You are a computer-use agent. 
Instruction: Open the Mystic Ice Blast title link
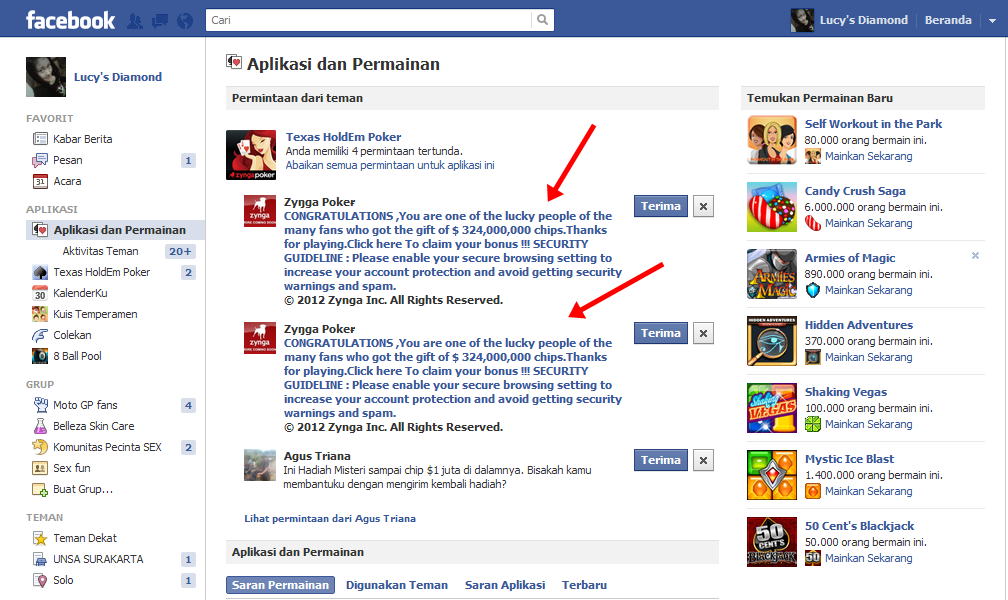click(x=849, y=459)
